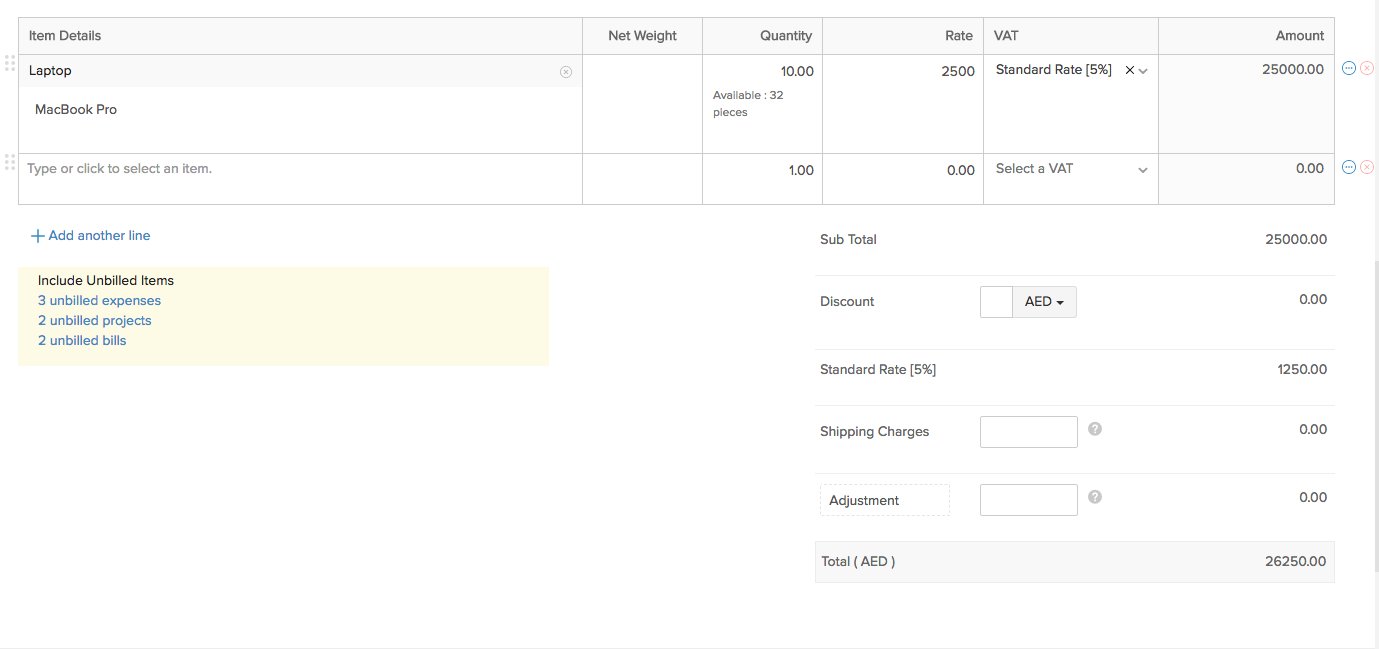The image size is (1379, 649).
Task: Click the drag handle of the Laptop row
Action: pyautogui.click(x=10, y=63)
